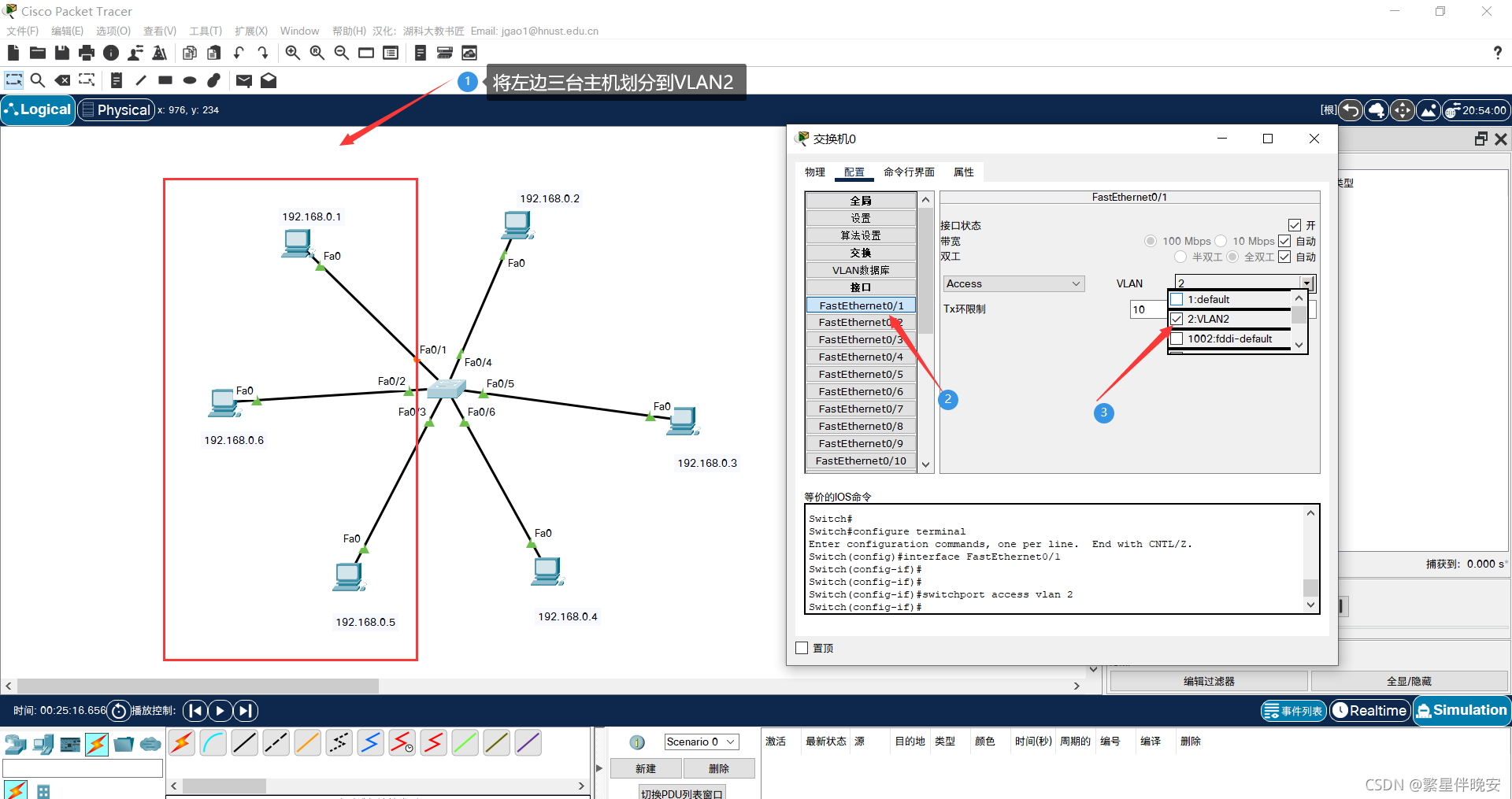This screenshot has height=799, width=1512.
Task: Click the 新建 scenario button
Action: click(x=646, y=768)
